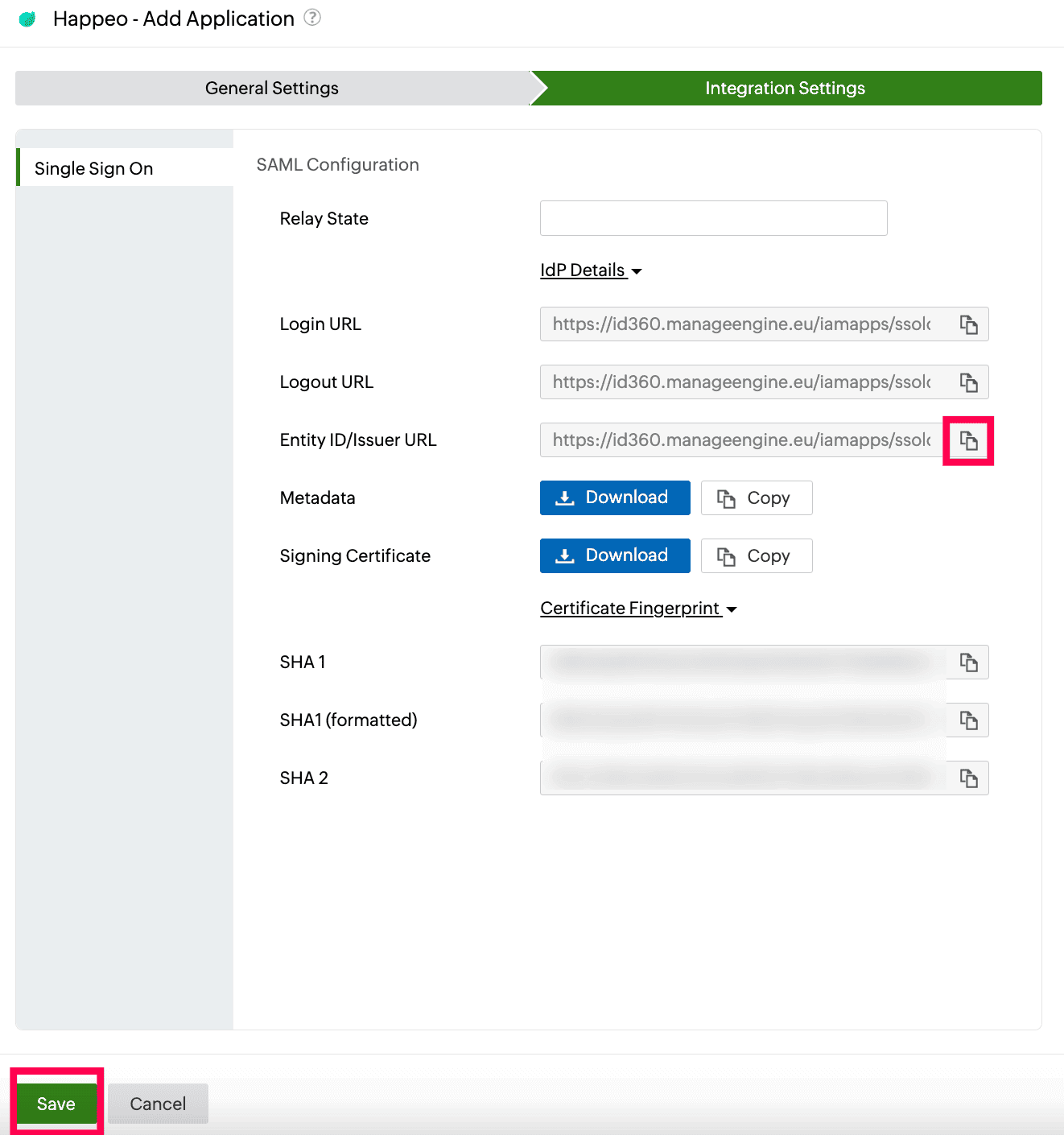
Task: Focus the Relay State input field
Action: click(714, 218)
